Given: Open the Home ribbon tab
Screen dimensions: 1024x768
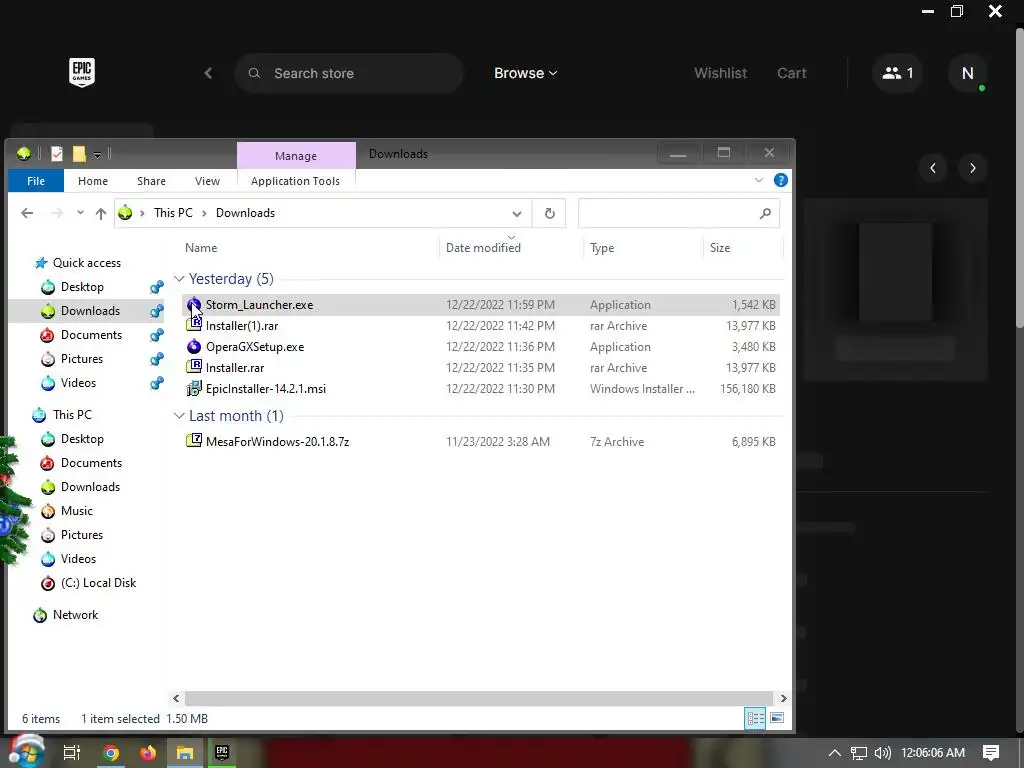Looking at the screenshot, I should click(93, 181).
